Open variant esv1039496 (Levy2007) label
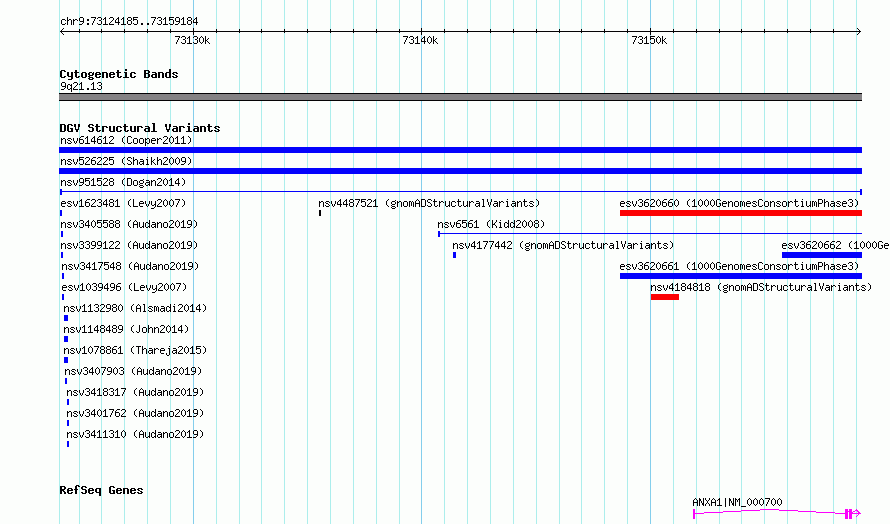Image resolution: width=890 pixels, height=524 pixels. pos(124,287)
